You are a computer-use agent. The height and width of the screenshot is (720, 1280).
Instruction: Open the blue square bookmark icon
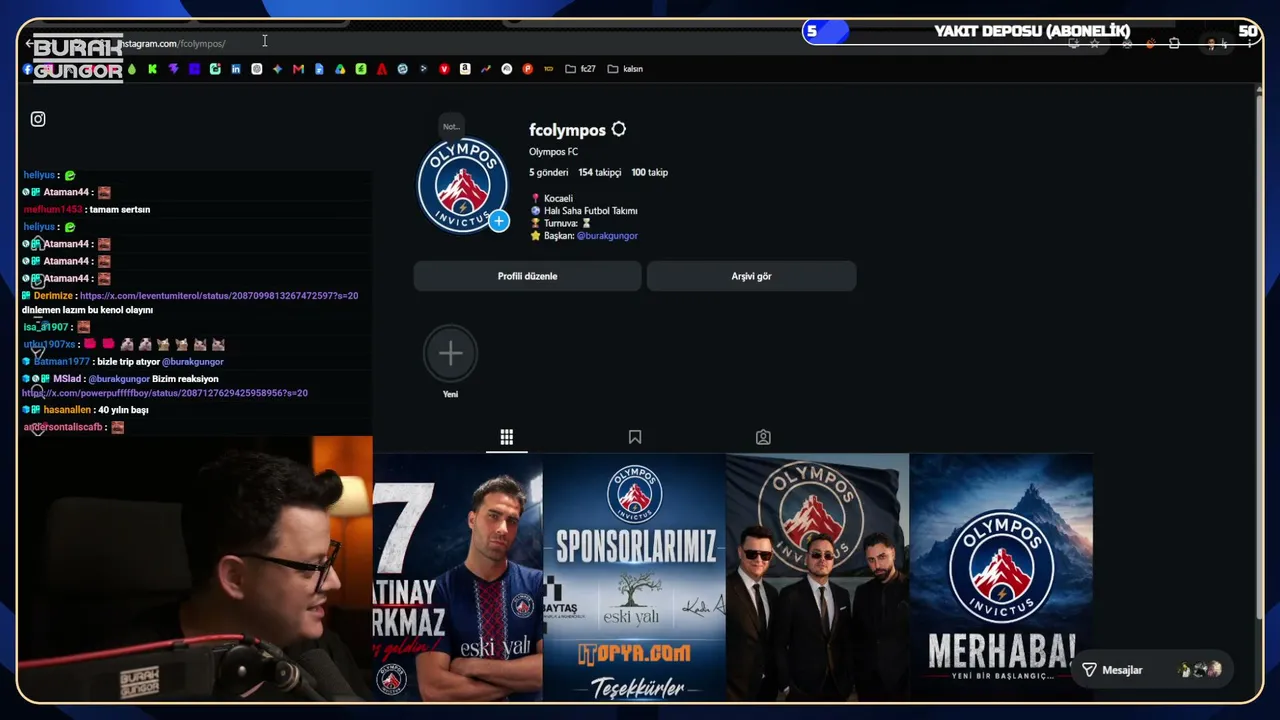194,69
